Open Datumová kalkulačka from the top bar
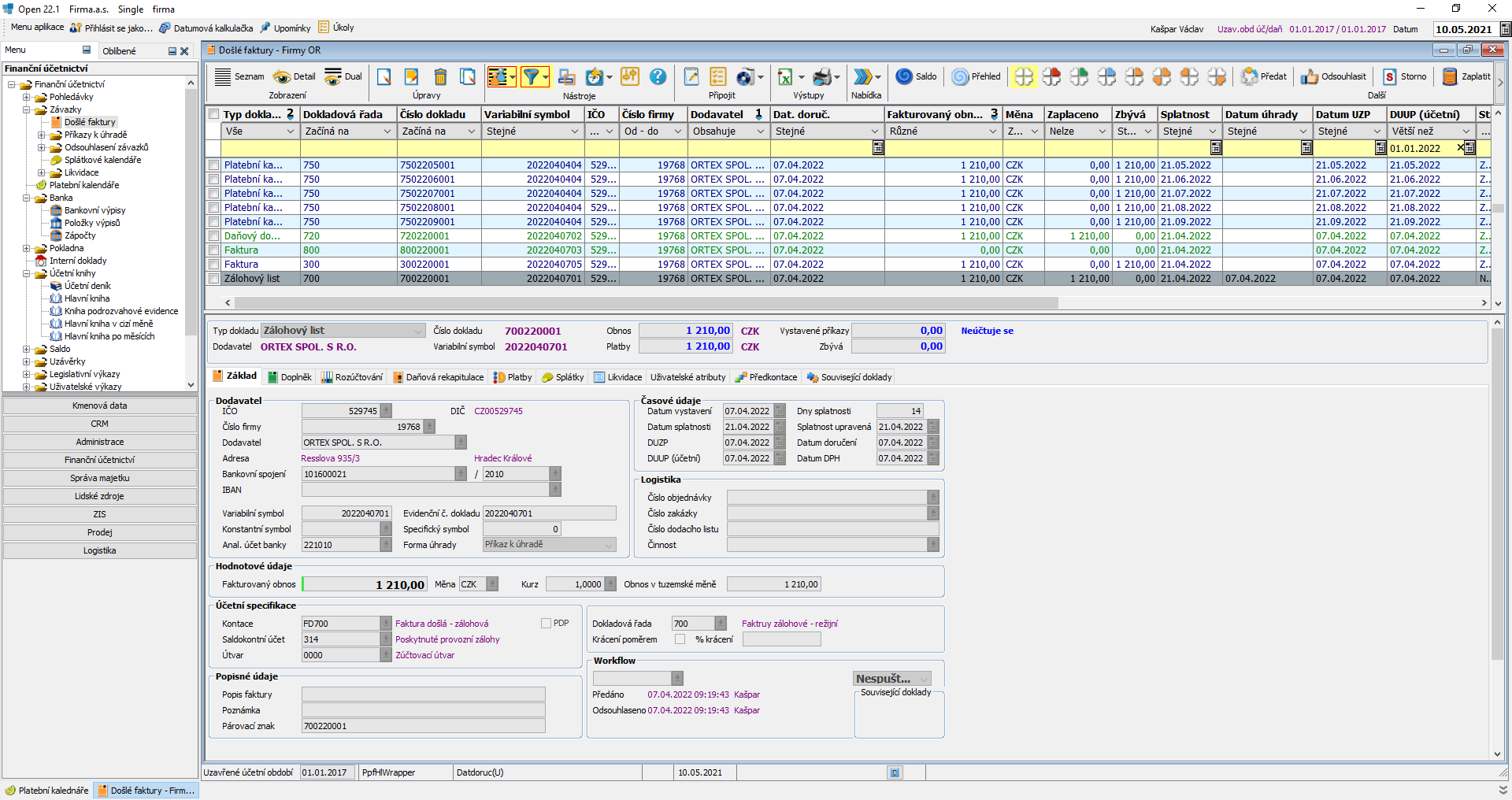This screenshot has height=800, width=1512. point(206,28)
